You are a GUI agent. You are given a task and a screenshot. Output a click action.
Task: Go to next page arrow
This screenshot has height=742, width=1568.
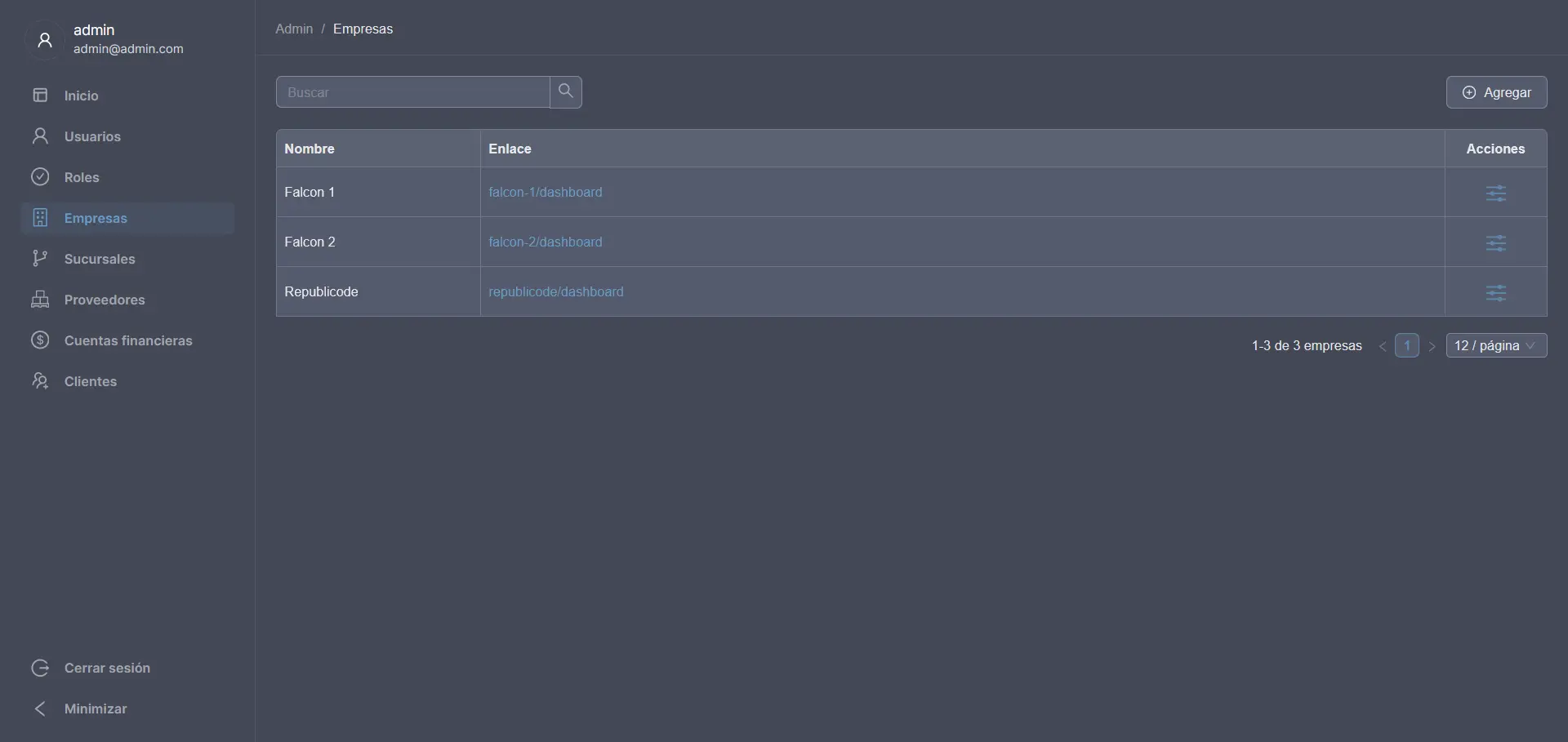point(1432,346)
